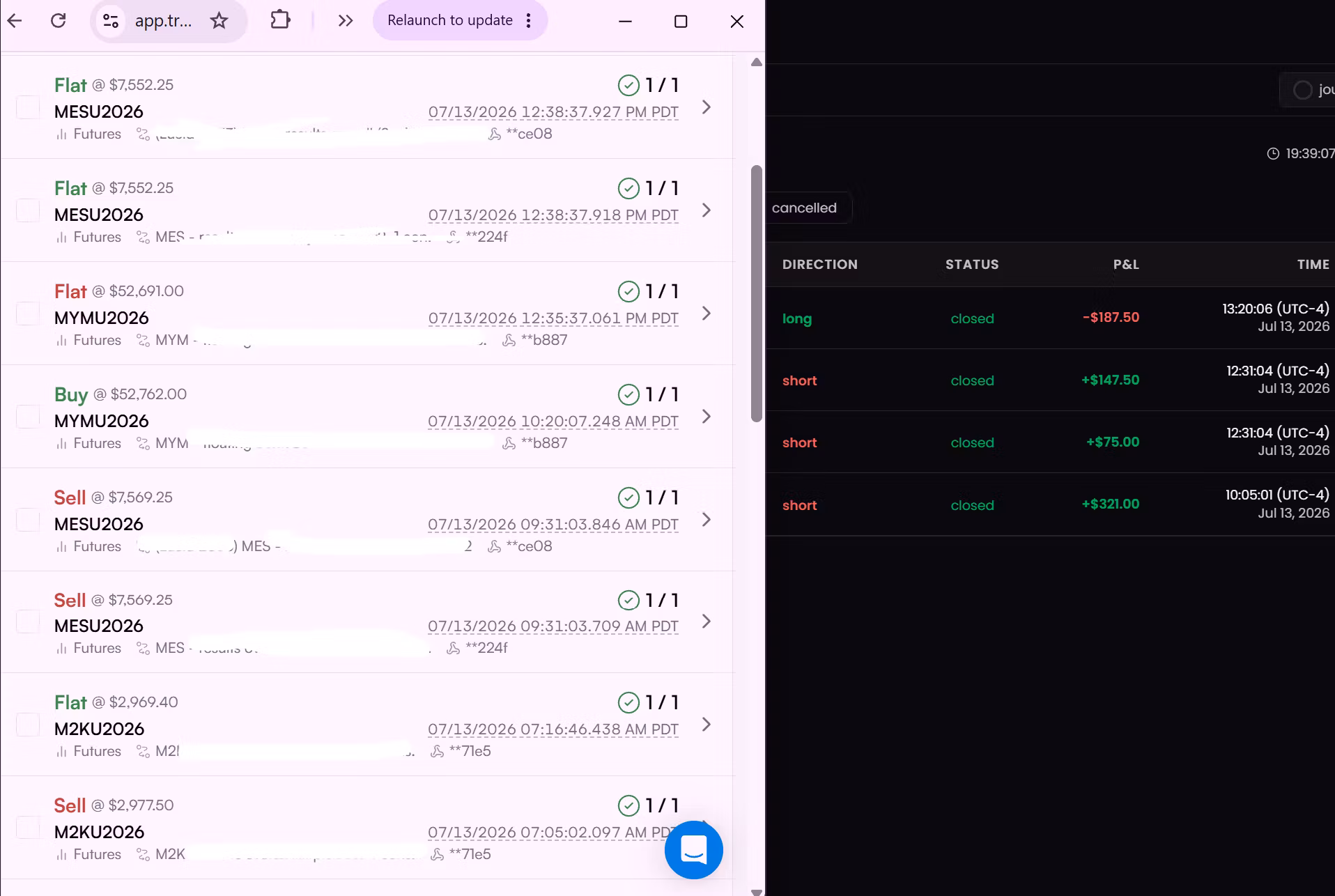Expand Flat MESU2026 12:38:37.927 row chevron
Screen dimensions: 1335x896
(x=707, y=107)
